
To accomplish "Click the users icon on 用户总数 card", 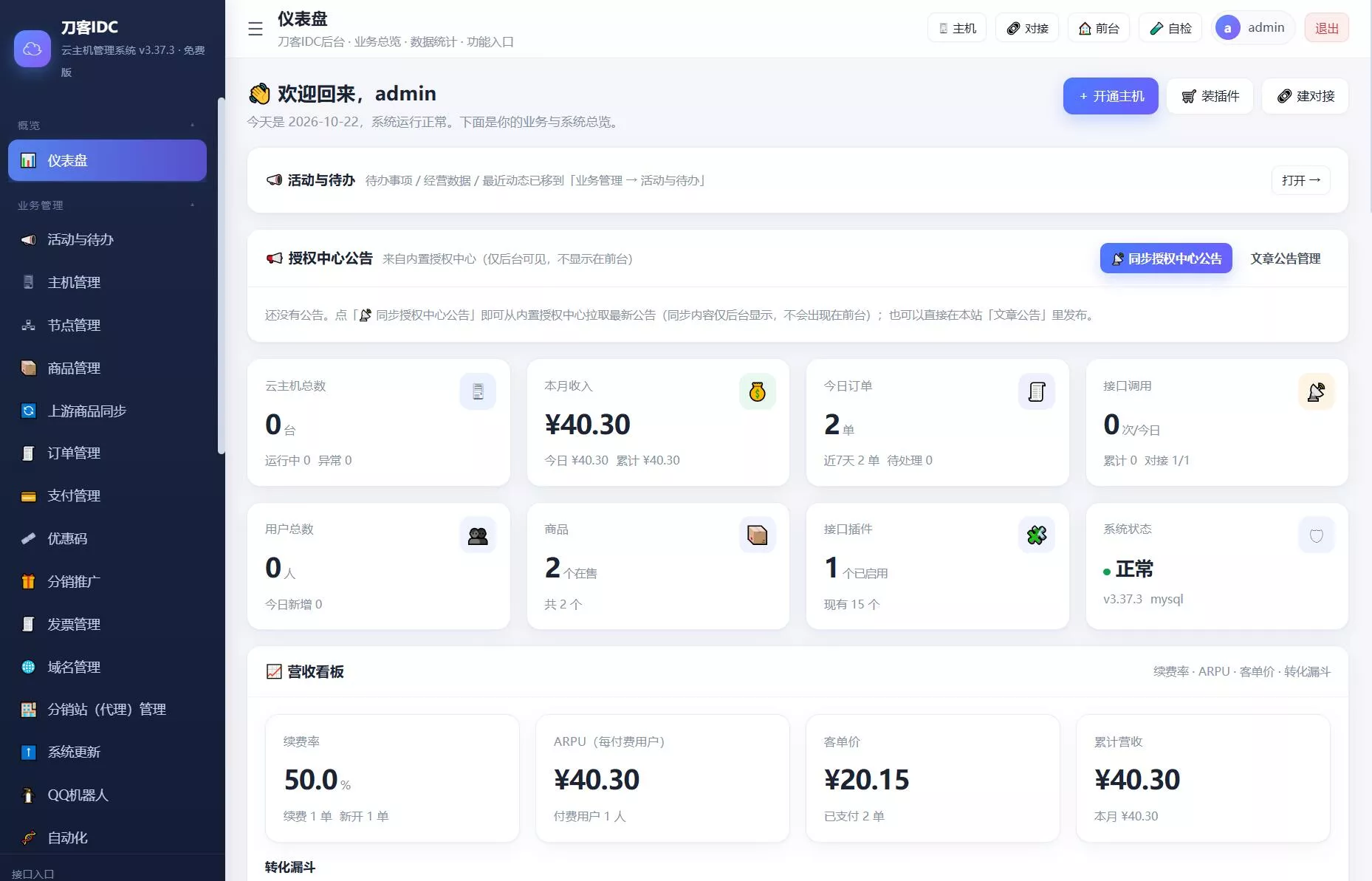I will [x=478, y=535].
